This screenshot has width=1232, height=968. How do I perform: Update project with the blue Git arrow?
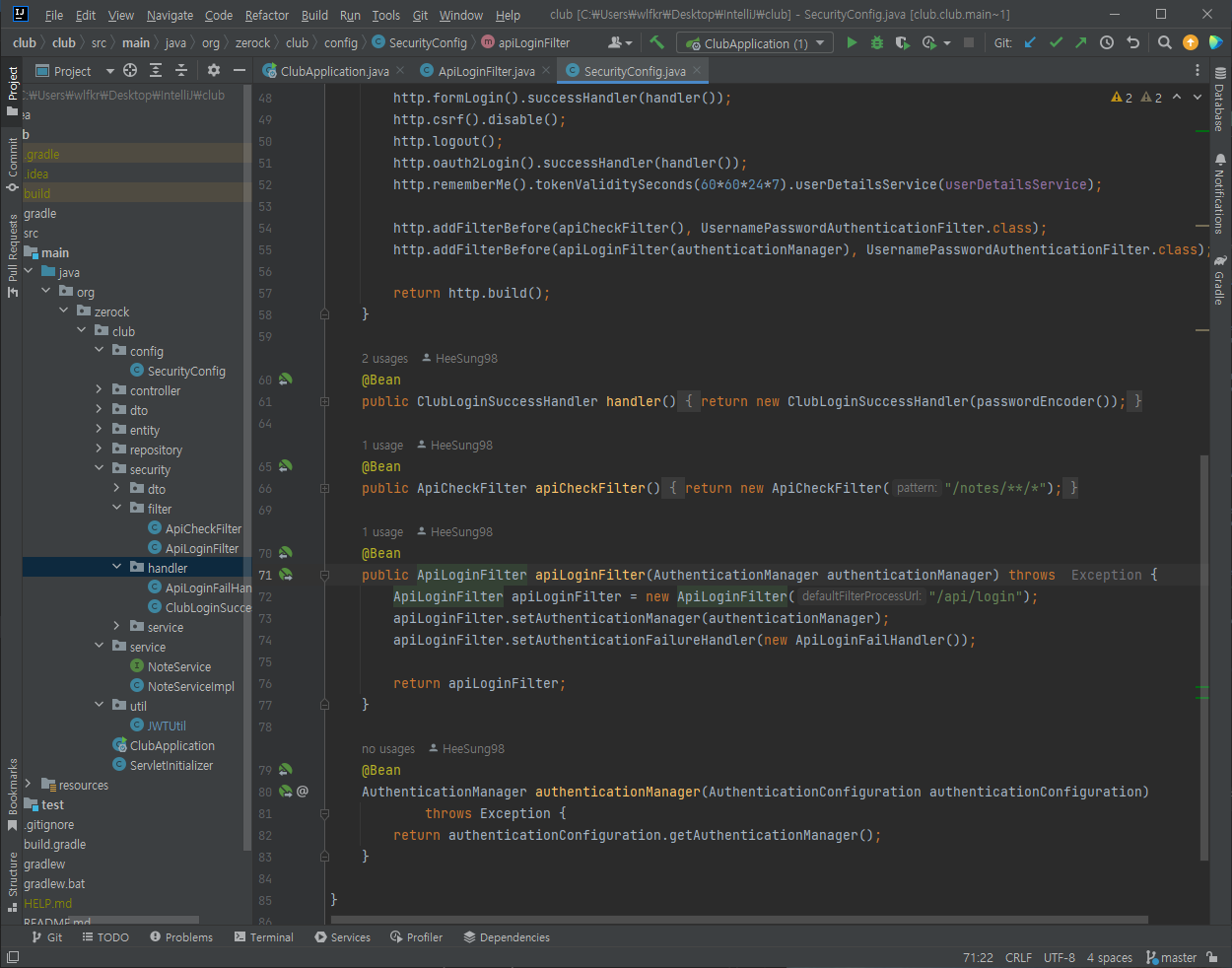click(x=1030, y=42)
